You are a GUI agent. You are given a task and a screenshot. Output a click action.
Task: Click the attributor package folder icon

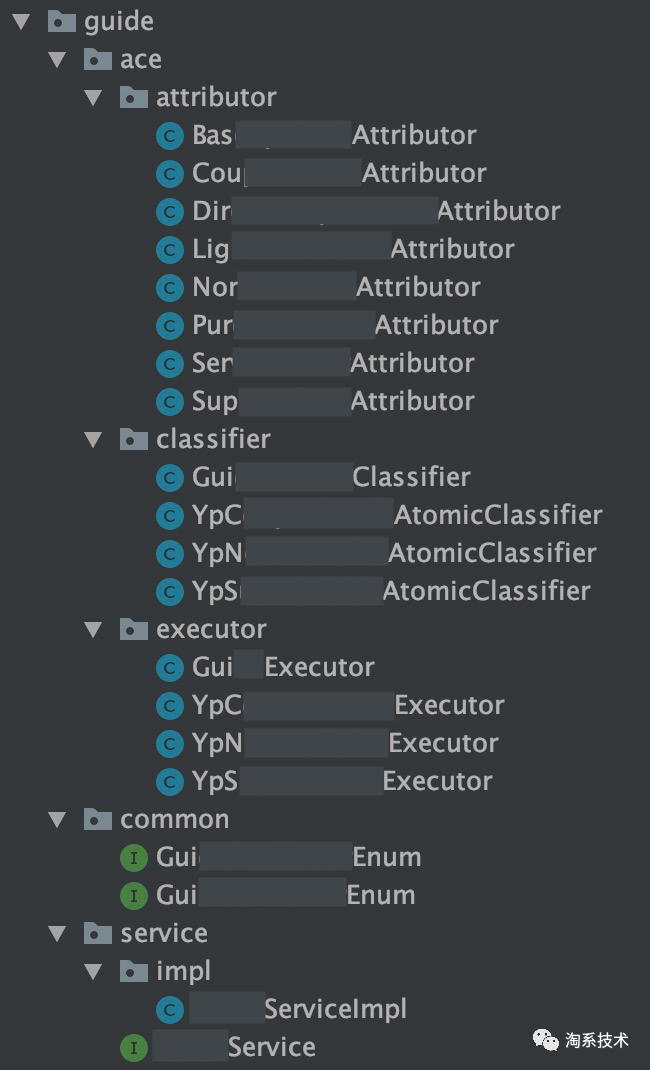click(x=134, y=97)
